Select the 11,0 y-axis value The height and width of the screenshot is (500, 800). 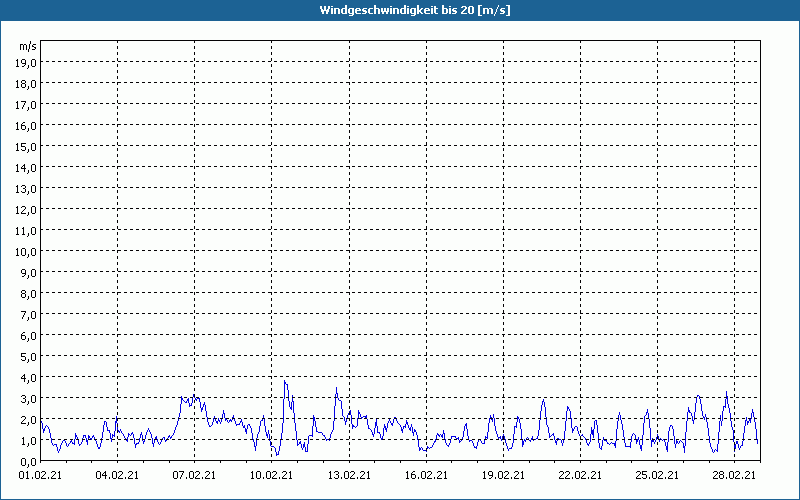(27, 231)
